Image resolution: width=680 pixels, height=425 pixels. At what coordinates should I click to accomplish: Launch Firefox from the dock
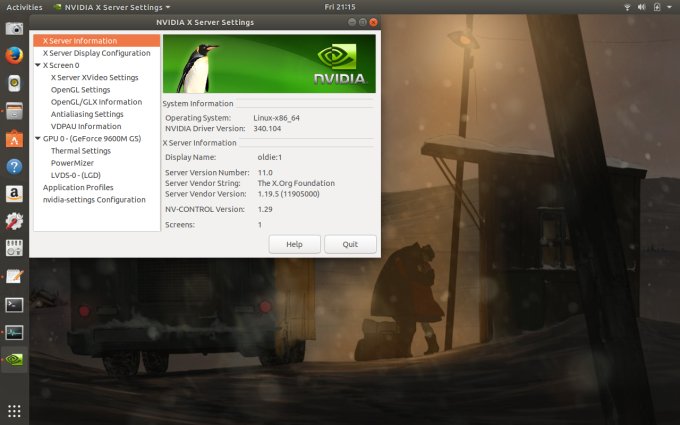click(x=14, y=56)
